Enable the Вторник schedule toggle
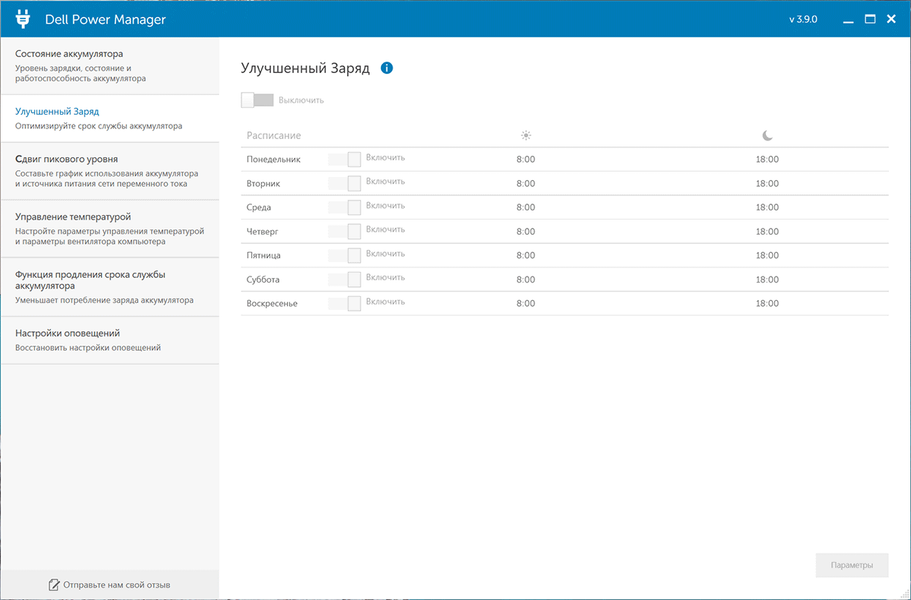 click(x=345, y=184)
